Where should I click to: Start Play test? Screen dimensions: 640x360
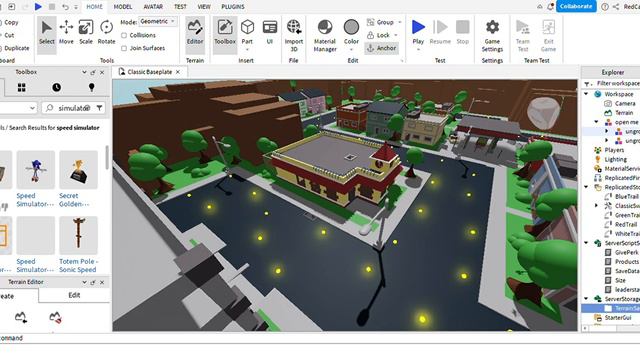pyautogui.click(x=418, y=32)
